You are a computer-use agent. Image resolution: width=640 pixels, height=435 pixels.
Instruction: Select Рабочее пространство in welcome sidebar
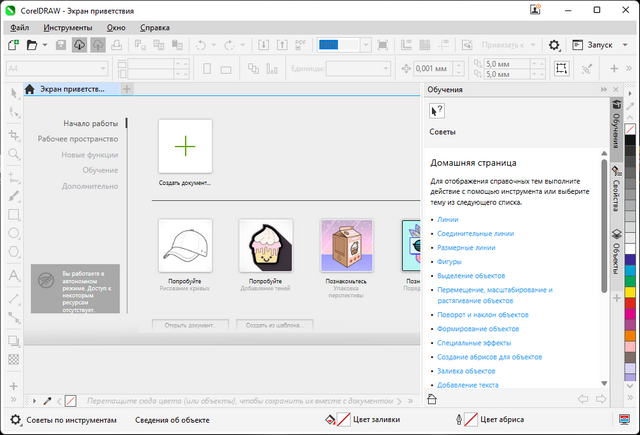point(78,139)
